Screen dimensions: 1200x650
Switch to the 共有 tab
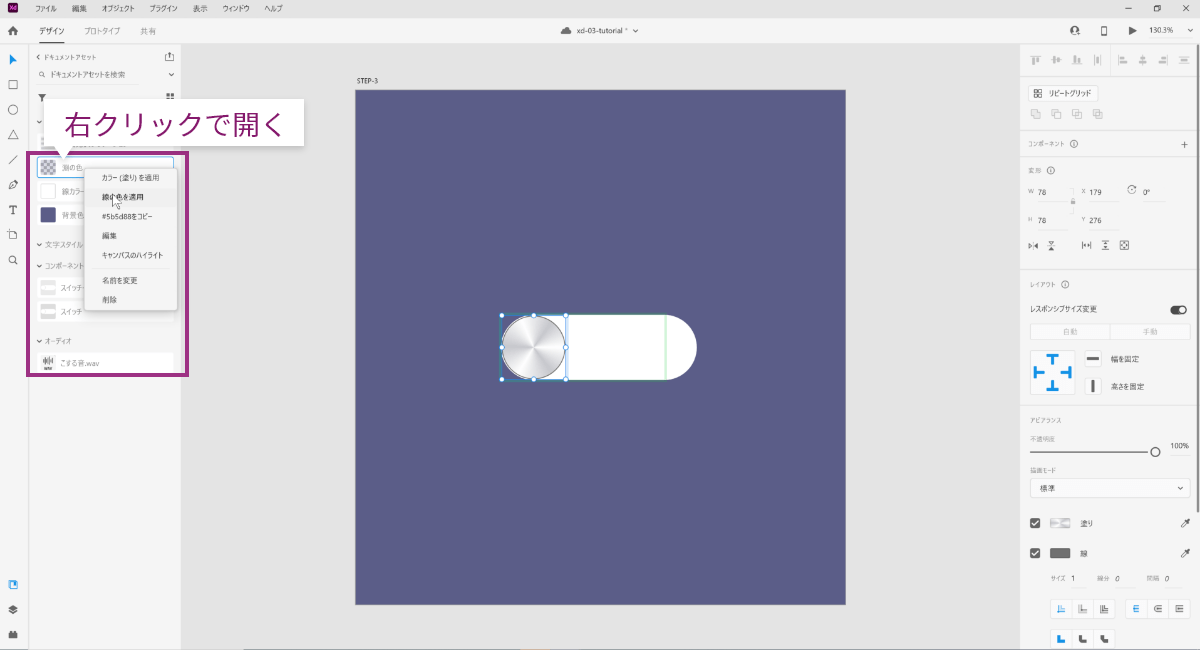pos(148,31)
